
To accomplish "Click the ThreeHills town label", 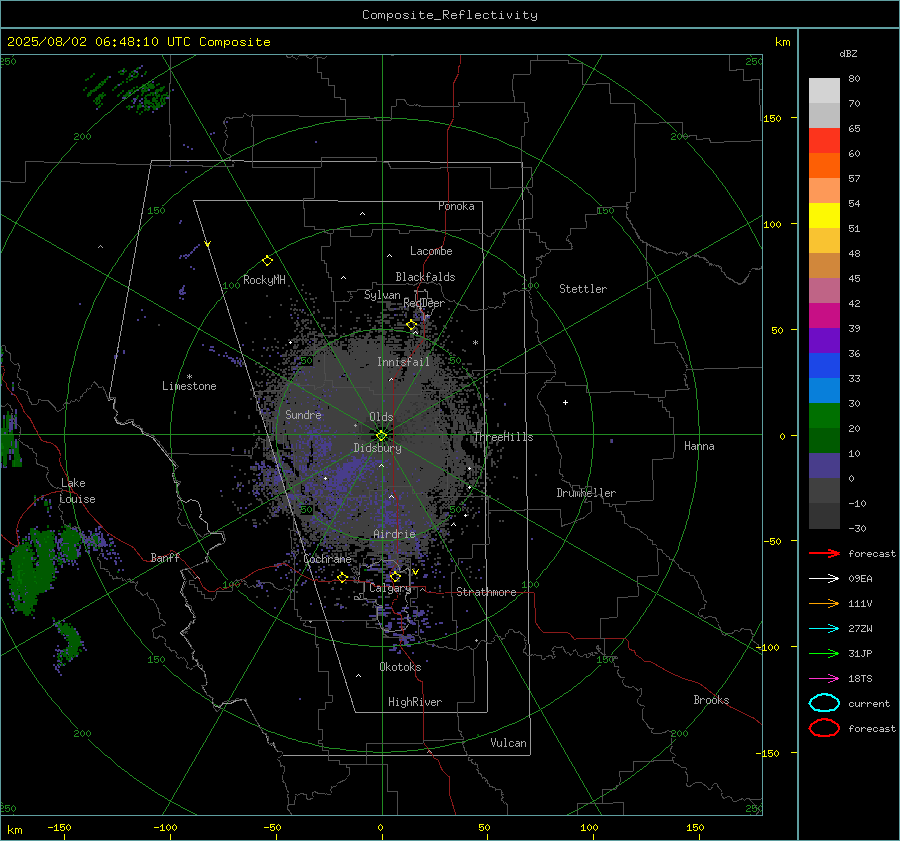I will click(503, 437).
